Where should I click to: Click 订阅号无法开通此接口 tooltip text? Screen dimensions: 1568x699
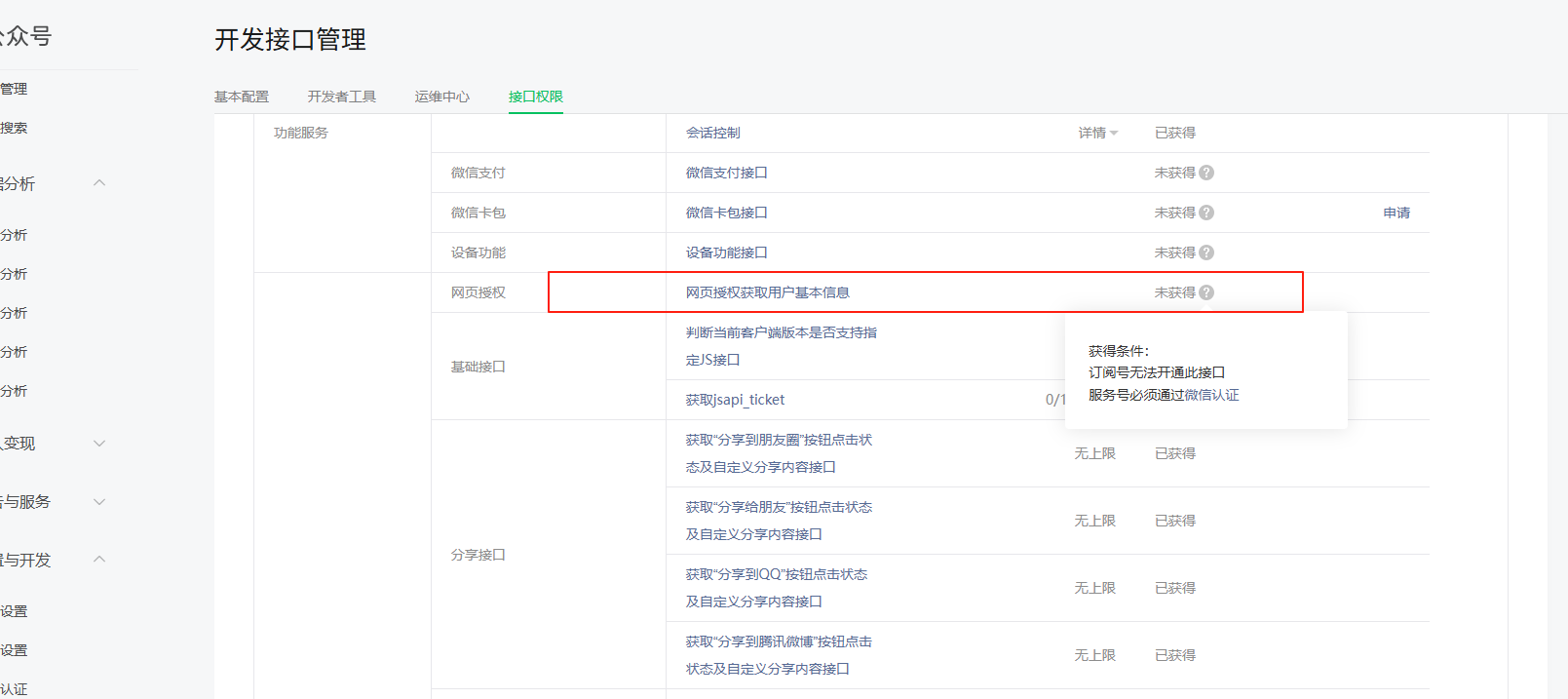1157,372
